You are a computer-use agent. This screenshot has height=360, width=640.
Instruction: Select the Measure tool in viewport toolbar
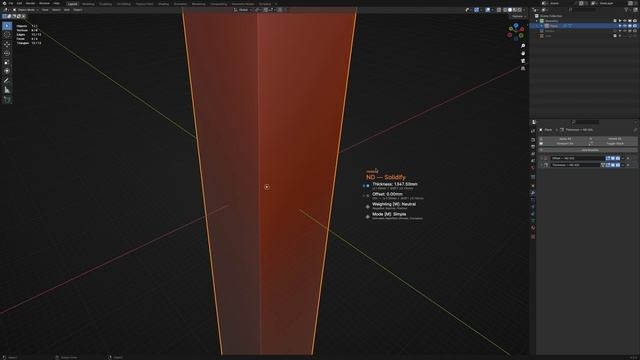click(7, 90)
